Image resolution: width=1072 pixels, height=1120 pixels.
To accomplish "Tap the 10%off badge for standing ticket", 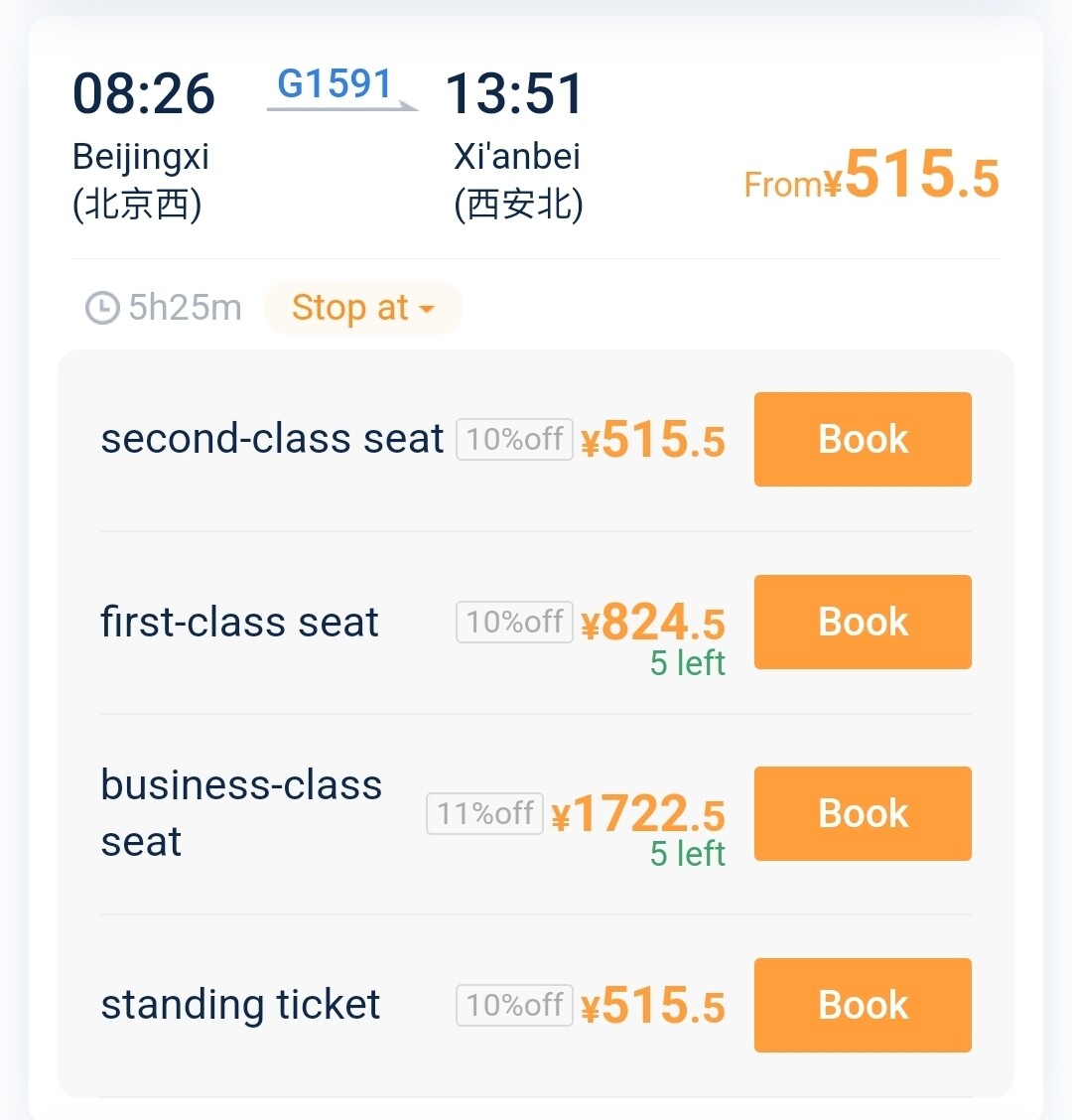I will coord(514,1005).
